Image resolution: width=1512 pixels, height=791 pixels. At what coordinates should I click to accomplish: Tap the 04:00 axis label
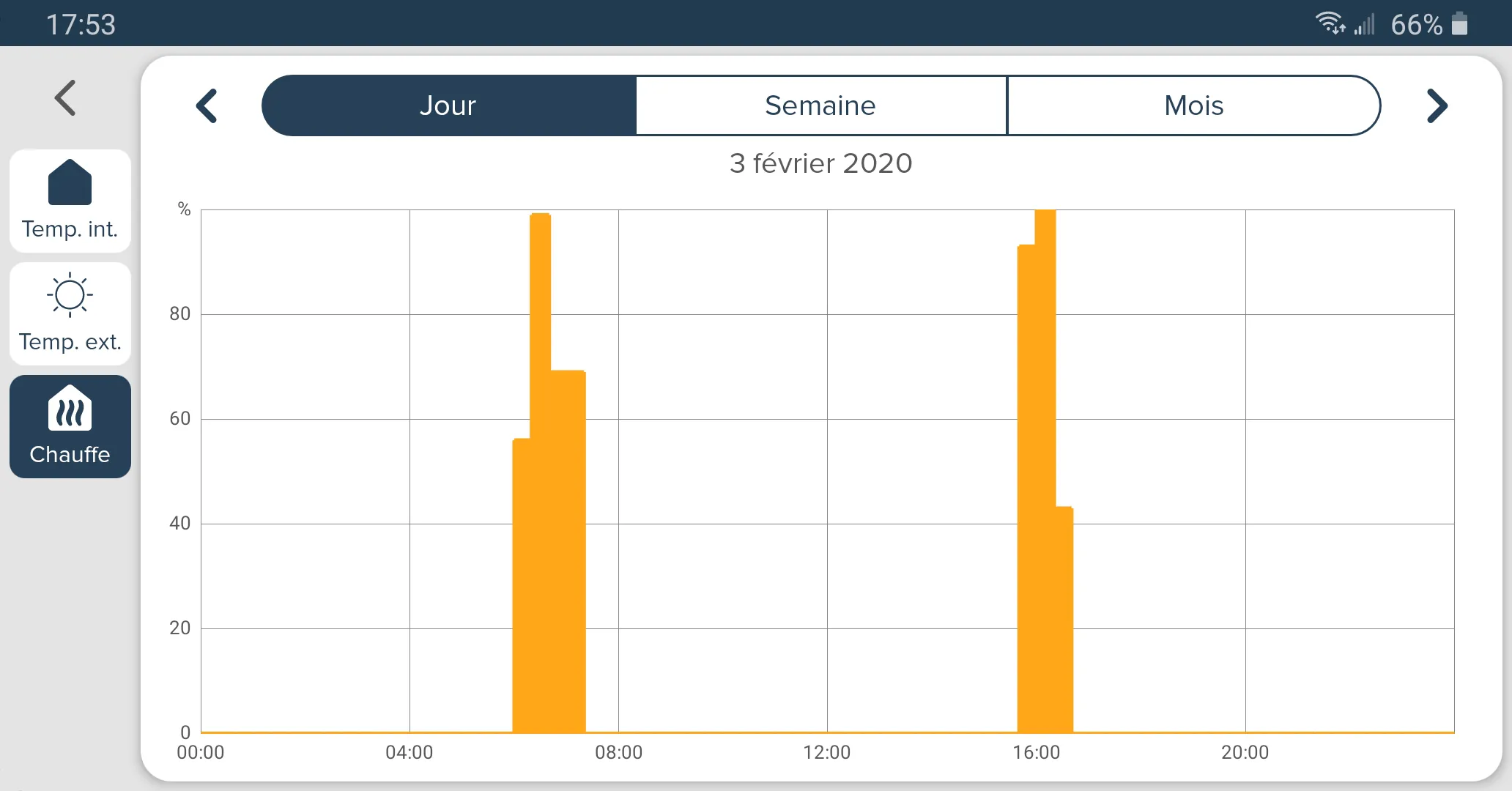(409, 752)
